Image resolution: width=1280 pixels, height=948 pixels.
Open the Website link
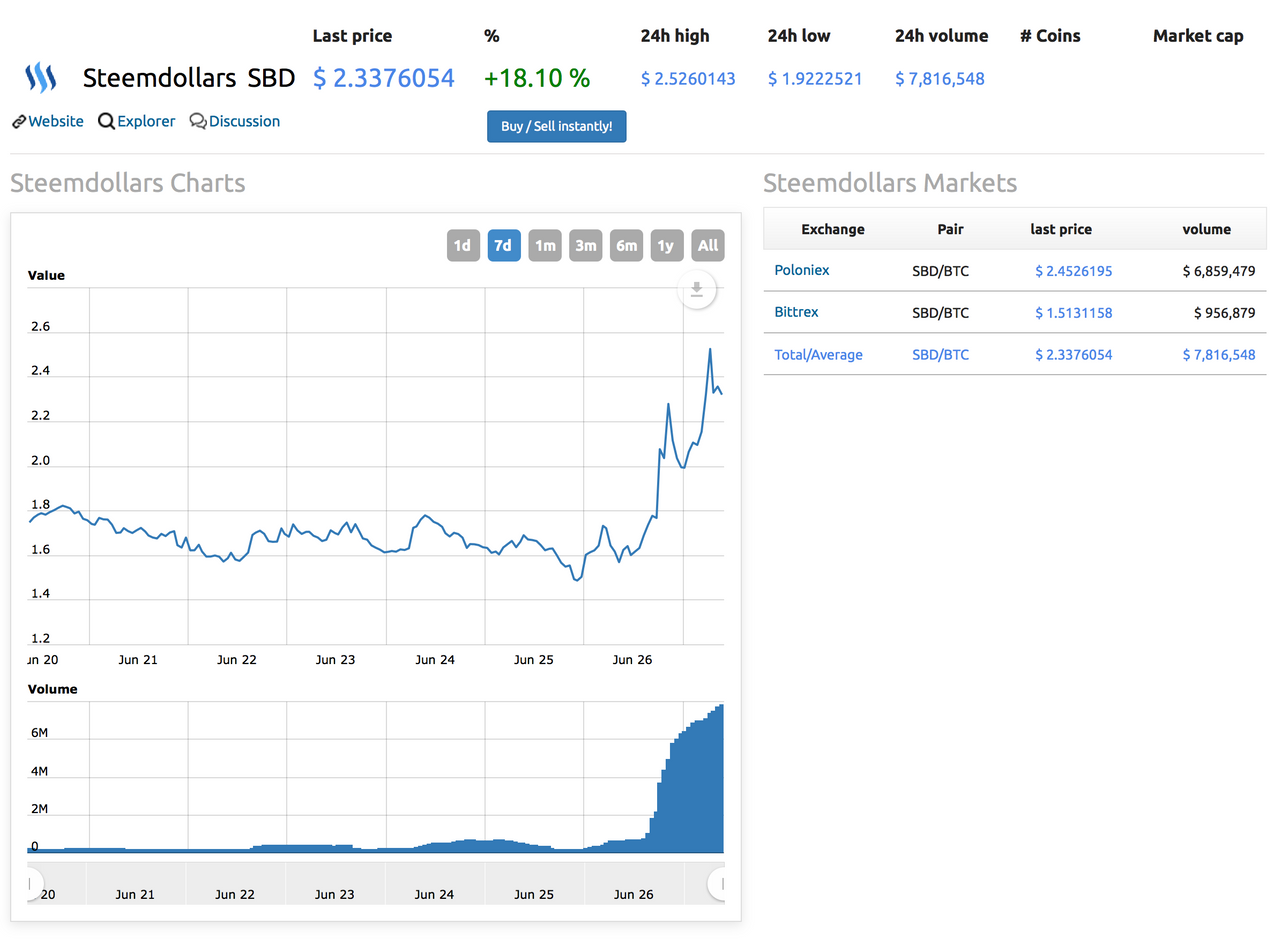tap(56, 121)
